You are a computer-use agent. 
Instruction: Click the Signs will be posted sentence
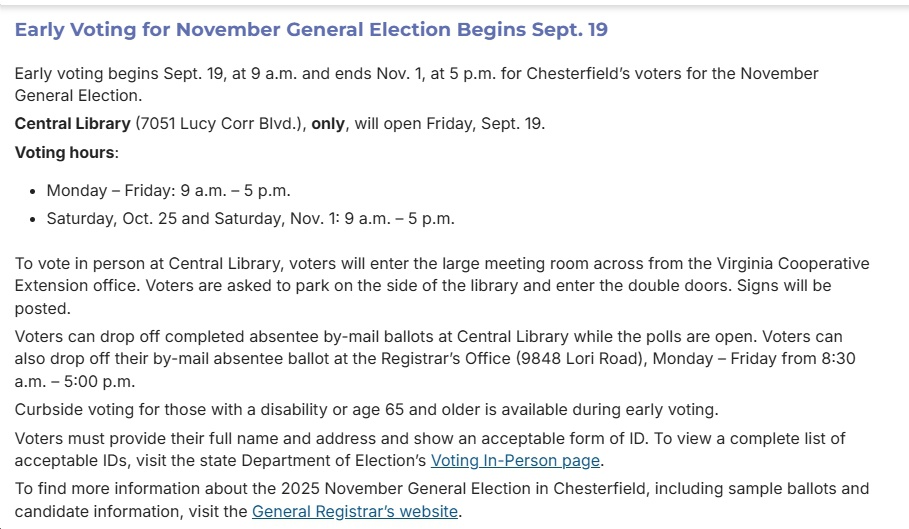point(784,286)
